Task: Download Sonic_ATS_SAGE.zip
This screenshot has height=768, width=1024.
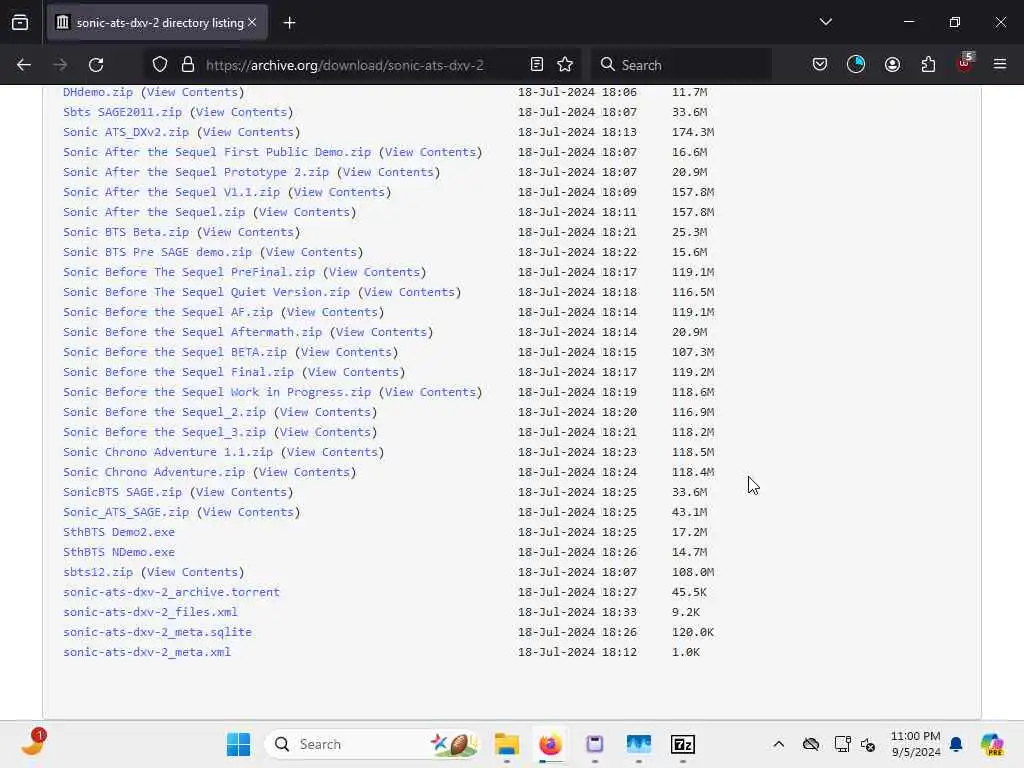Action: click(x=125, y=513)
